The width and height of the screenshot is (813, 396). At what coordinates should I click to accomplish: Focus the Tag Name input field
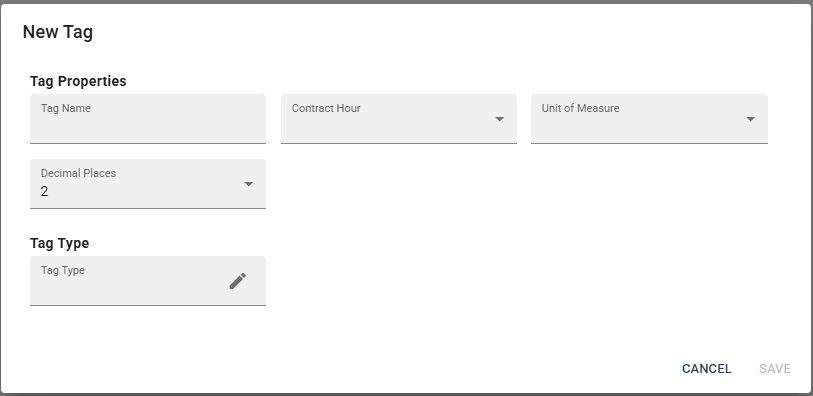click(x=148, y=119)
